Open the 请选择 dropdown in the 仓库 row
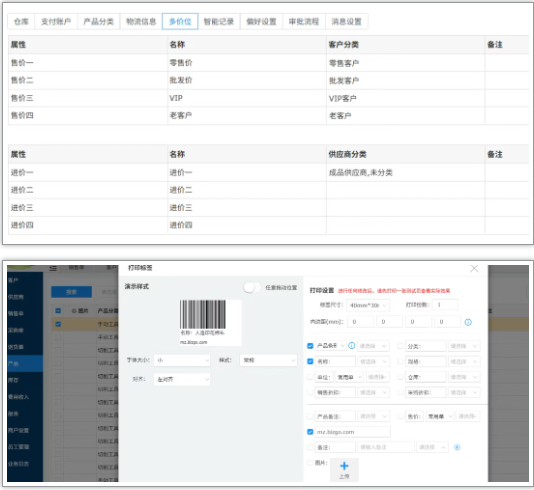The height and width of the screenshot is (490, 534). coord(464,377)
